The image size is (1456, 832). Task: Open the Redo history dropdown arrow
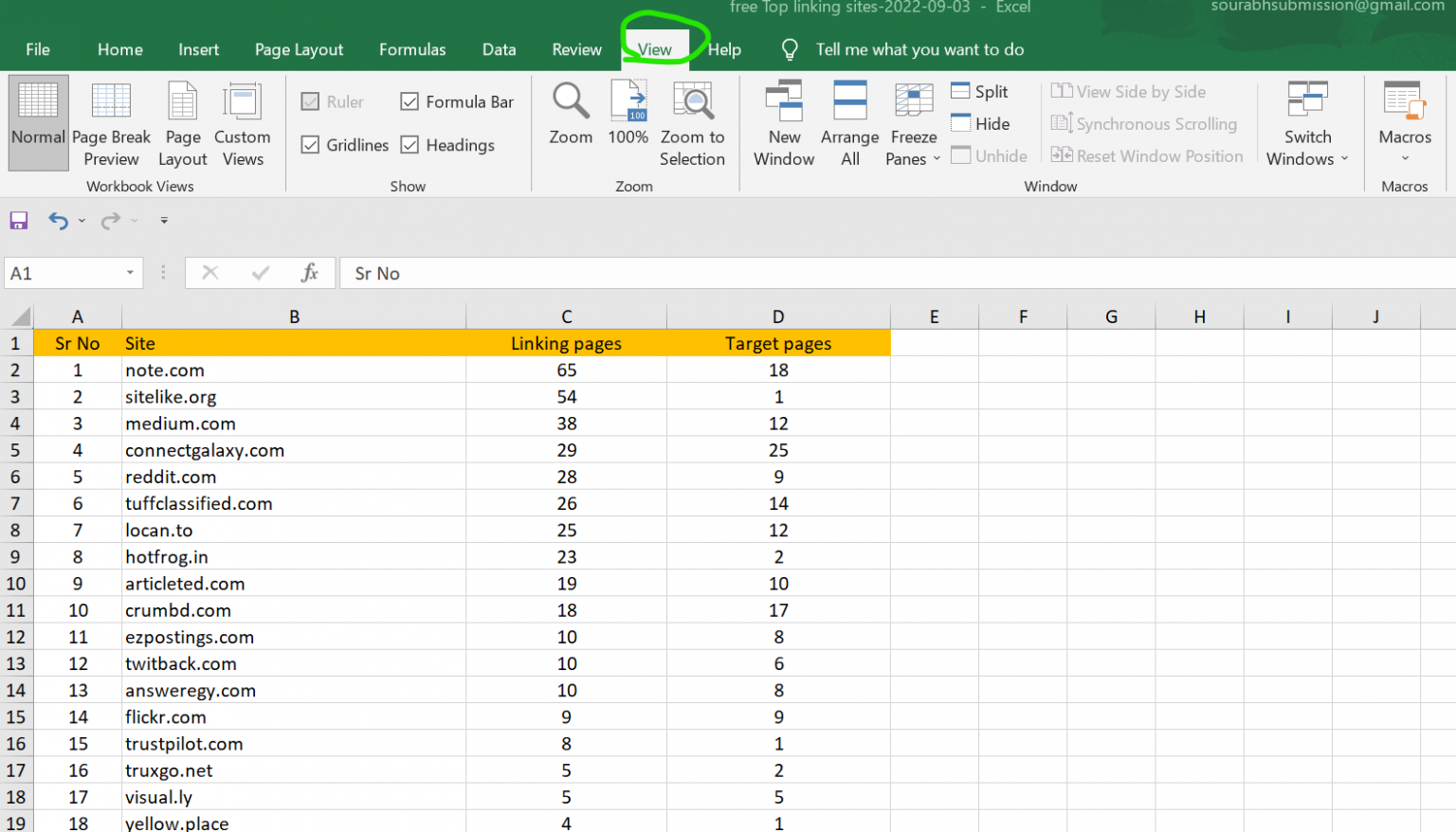[135, 221]
